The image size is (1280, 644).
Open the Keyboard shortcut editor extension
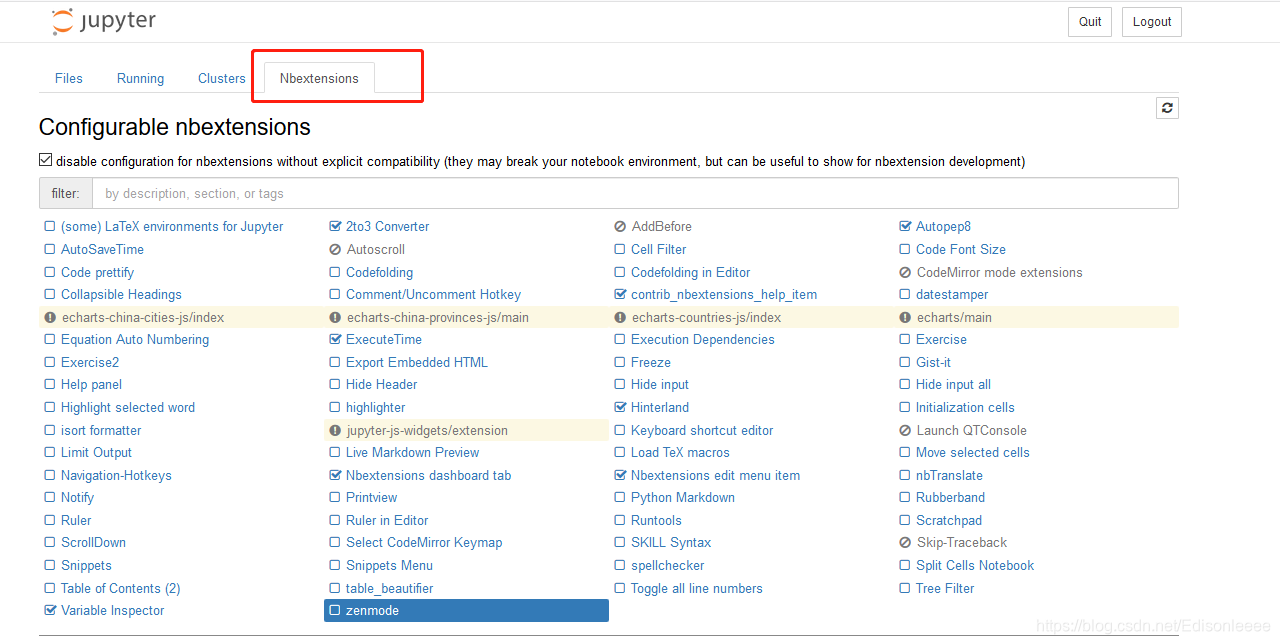pos(702,431)
